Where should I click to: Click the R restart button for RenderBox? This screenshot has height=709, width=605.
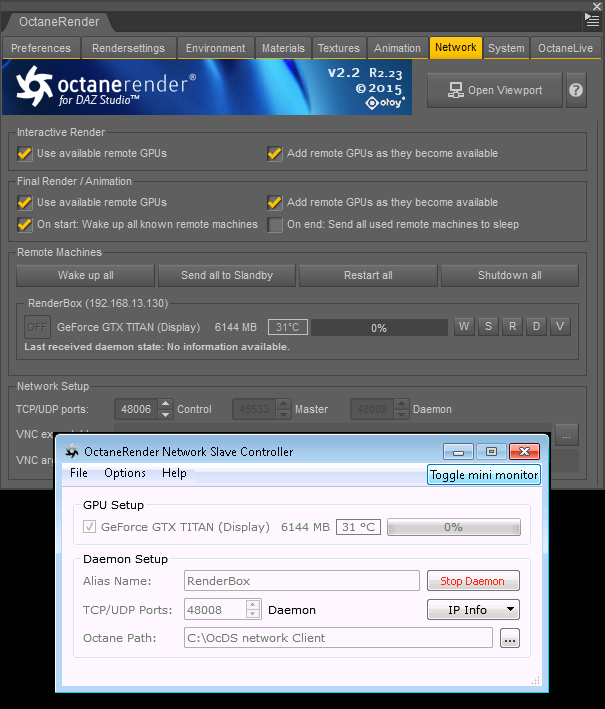512,326
